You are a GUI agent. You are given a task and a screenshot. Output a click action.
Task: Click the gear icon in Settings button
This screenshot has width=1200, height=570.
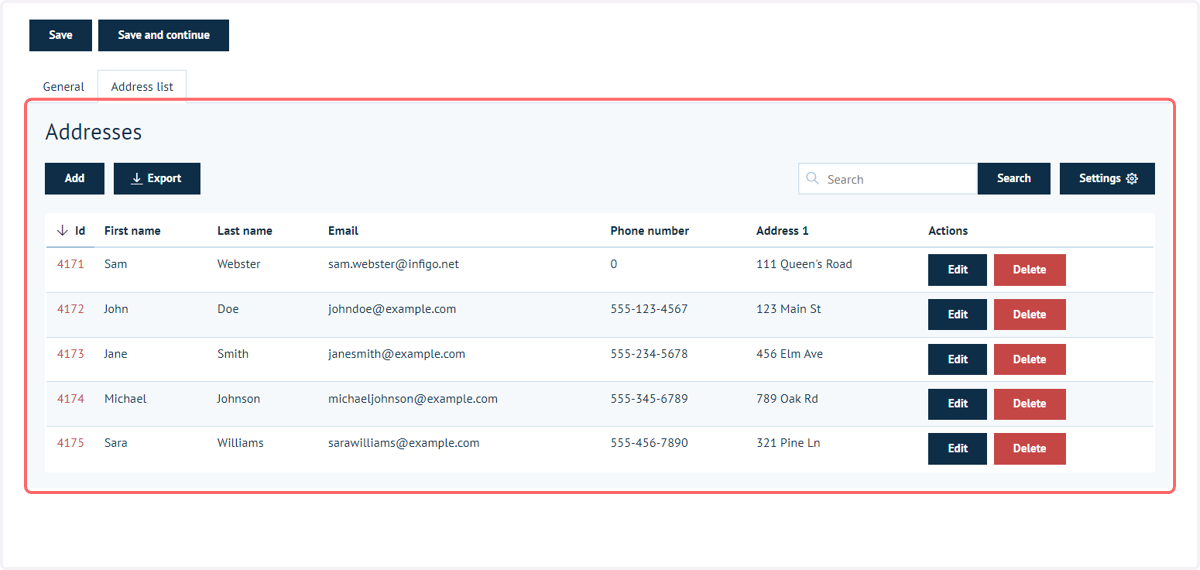[1132, 179]
